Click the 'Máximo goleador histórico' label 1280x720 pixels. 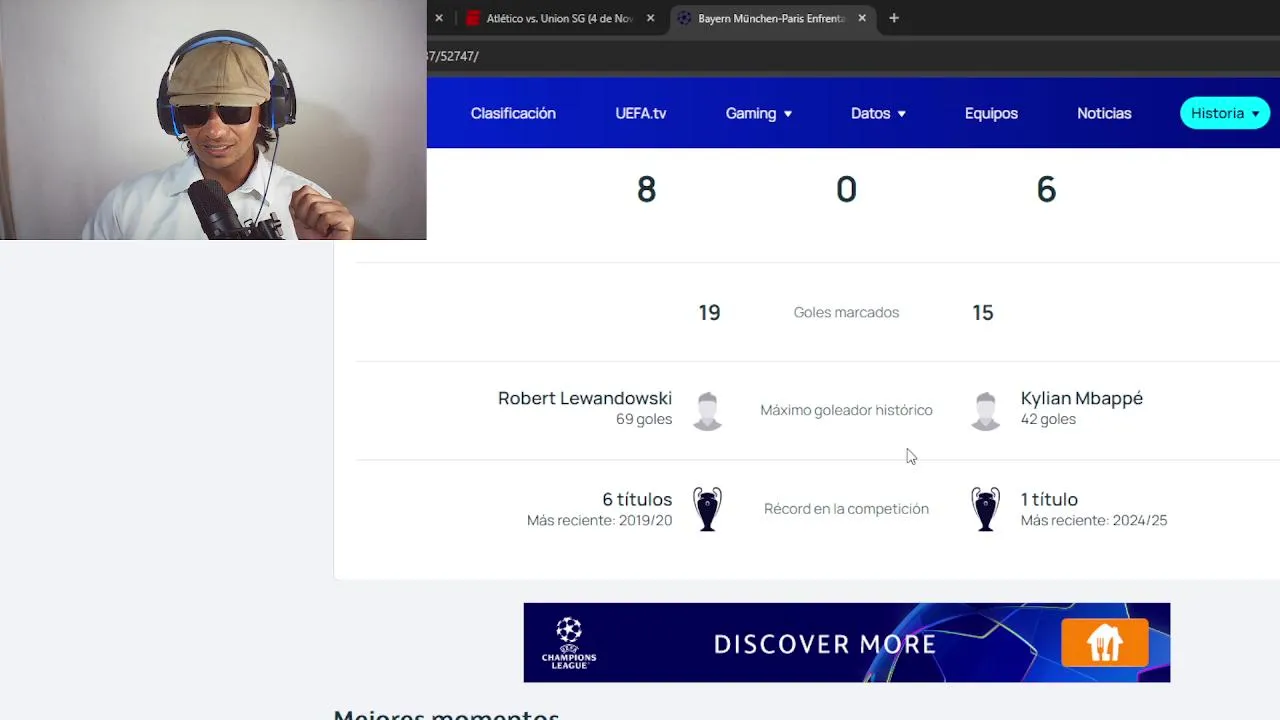(x=846, y=410)
